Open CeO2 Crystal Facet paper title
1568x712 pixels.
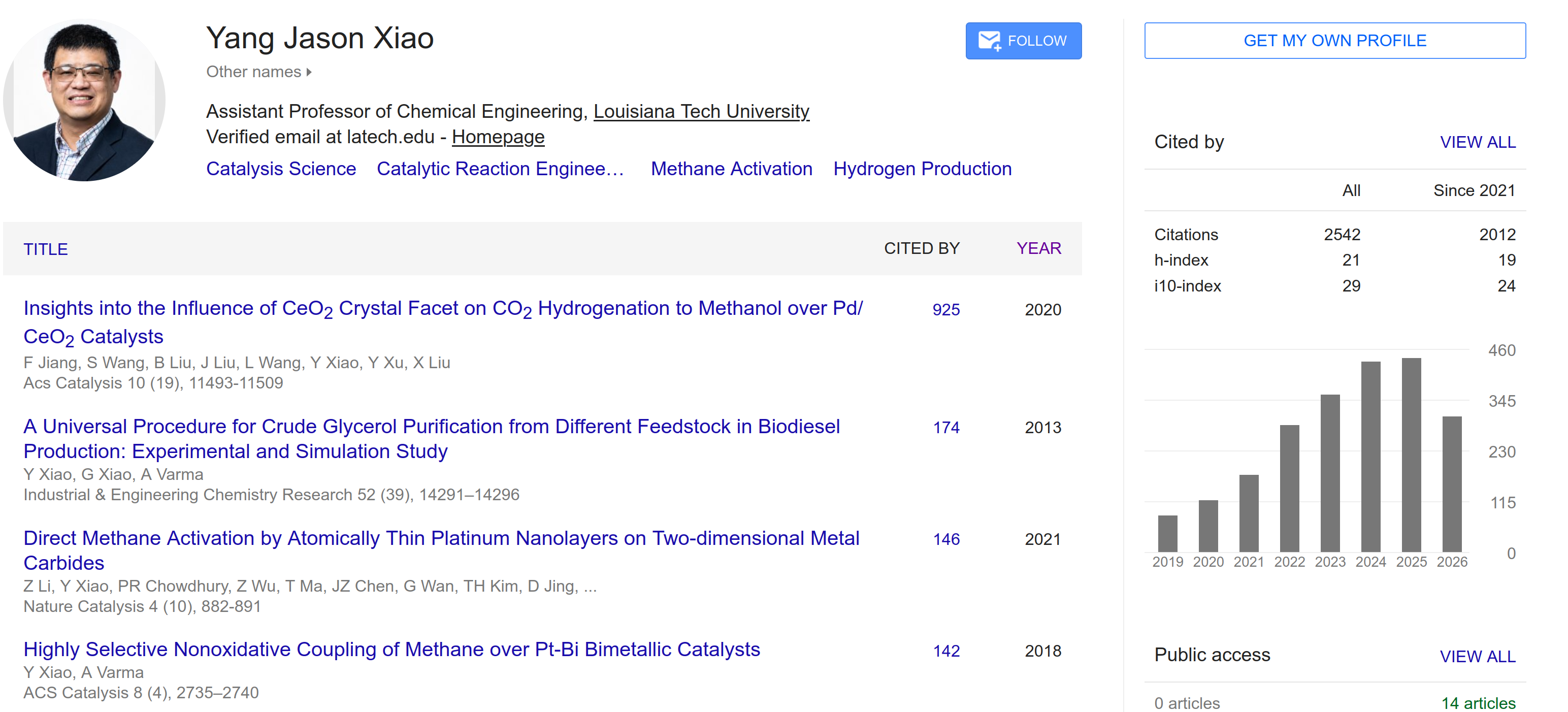click(x=443, y=322)
